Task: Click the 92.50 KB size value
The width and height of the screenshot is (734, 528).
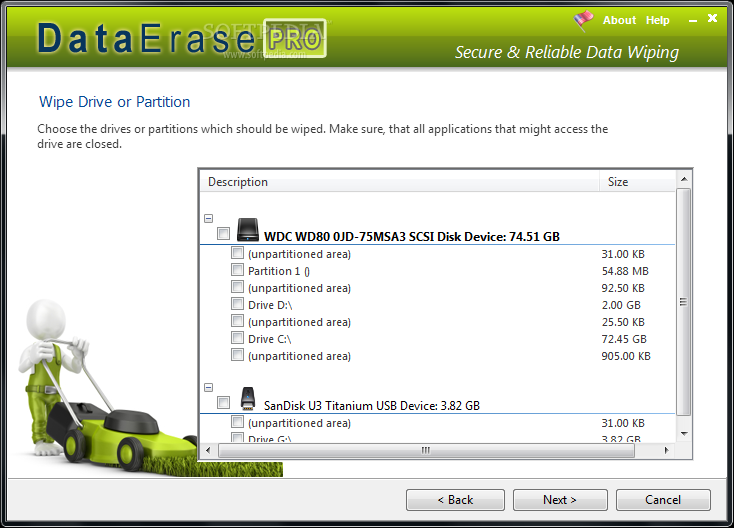Action: point(623,288)
